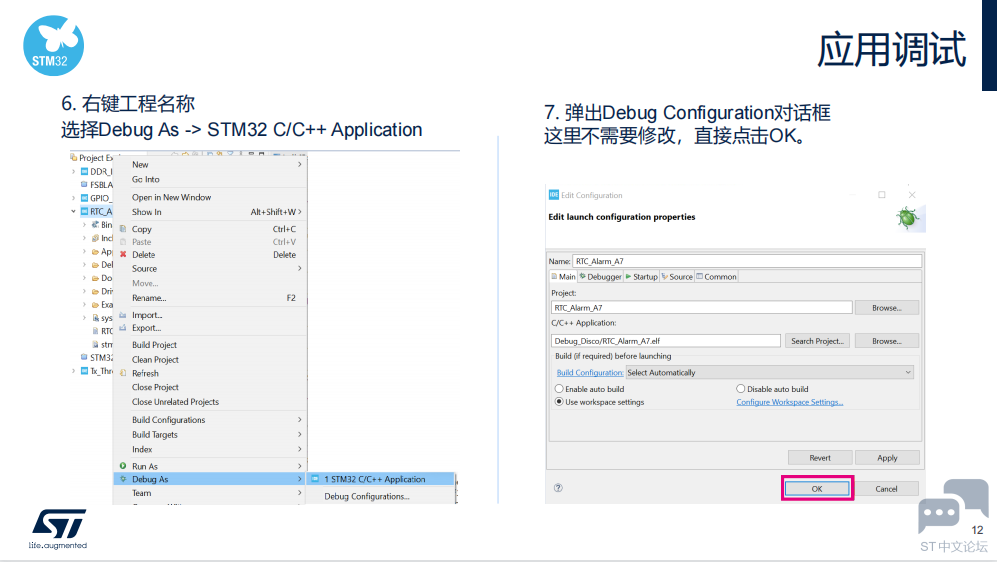Expand the Tx_Thr project tree node
The width and height of the screenshot is (997, 562).
pyautogui.click(x=74, y=371)
